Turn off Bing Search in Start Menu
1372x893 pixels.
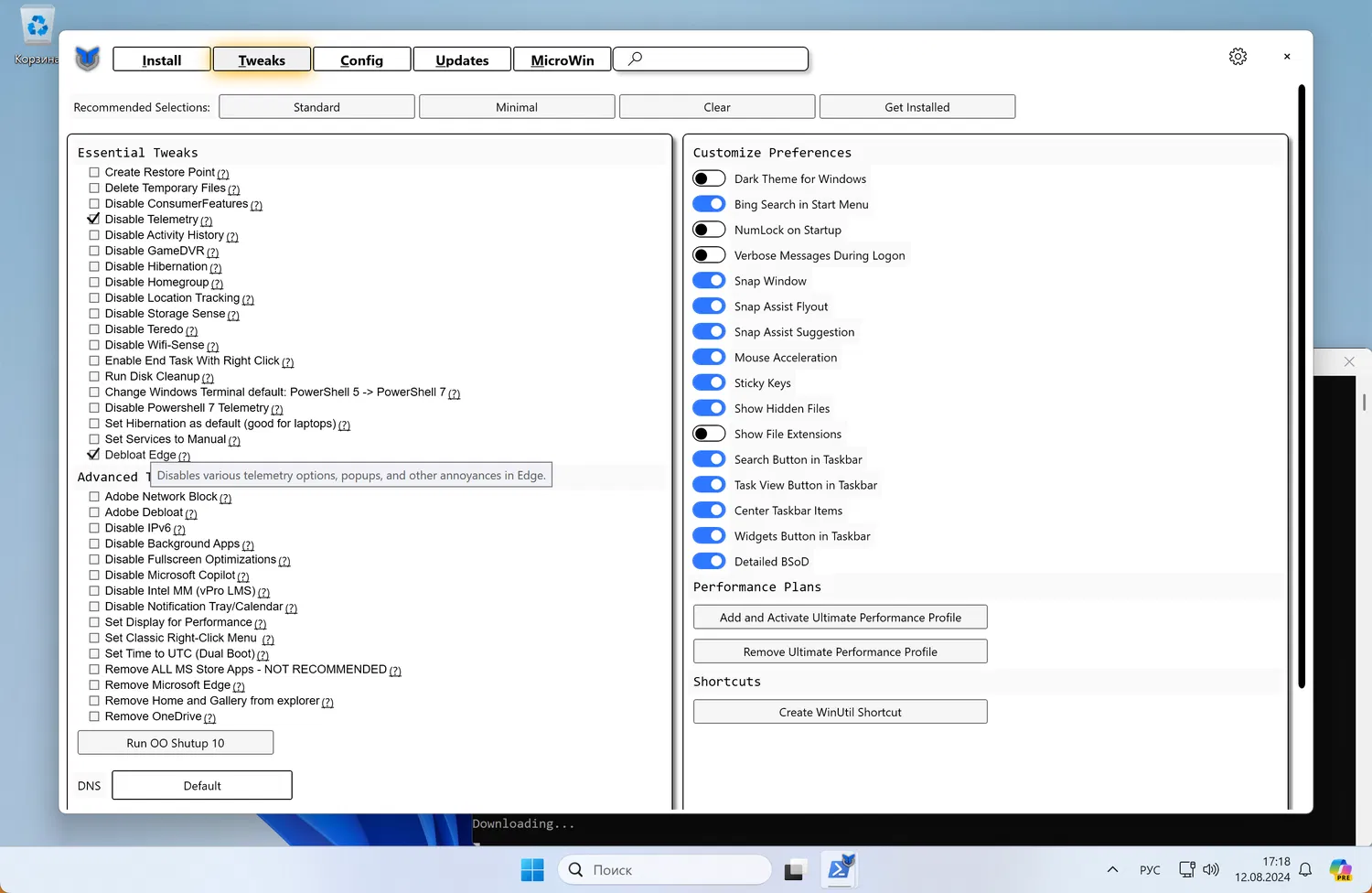point(709,204)
